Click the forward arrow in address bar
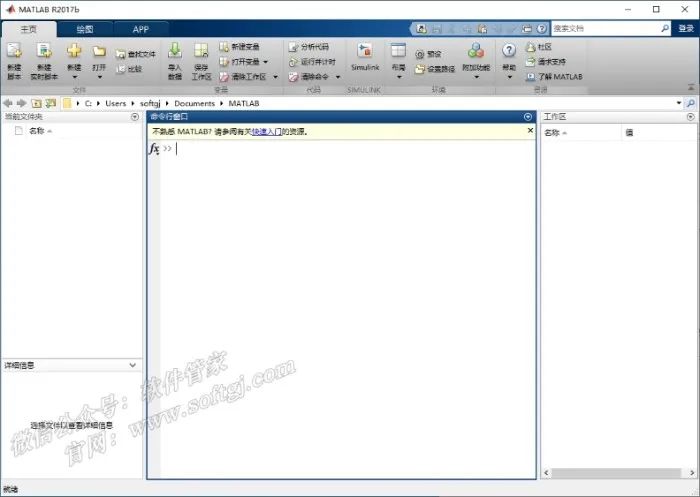This screenshot has height=497, width=700. tap(21, 103)
